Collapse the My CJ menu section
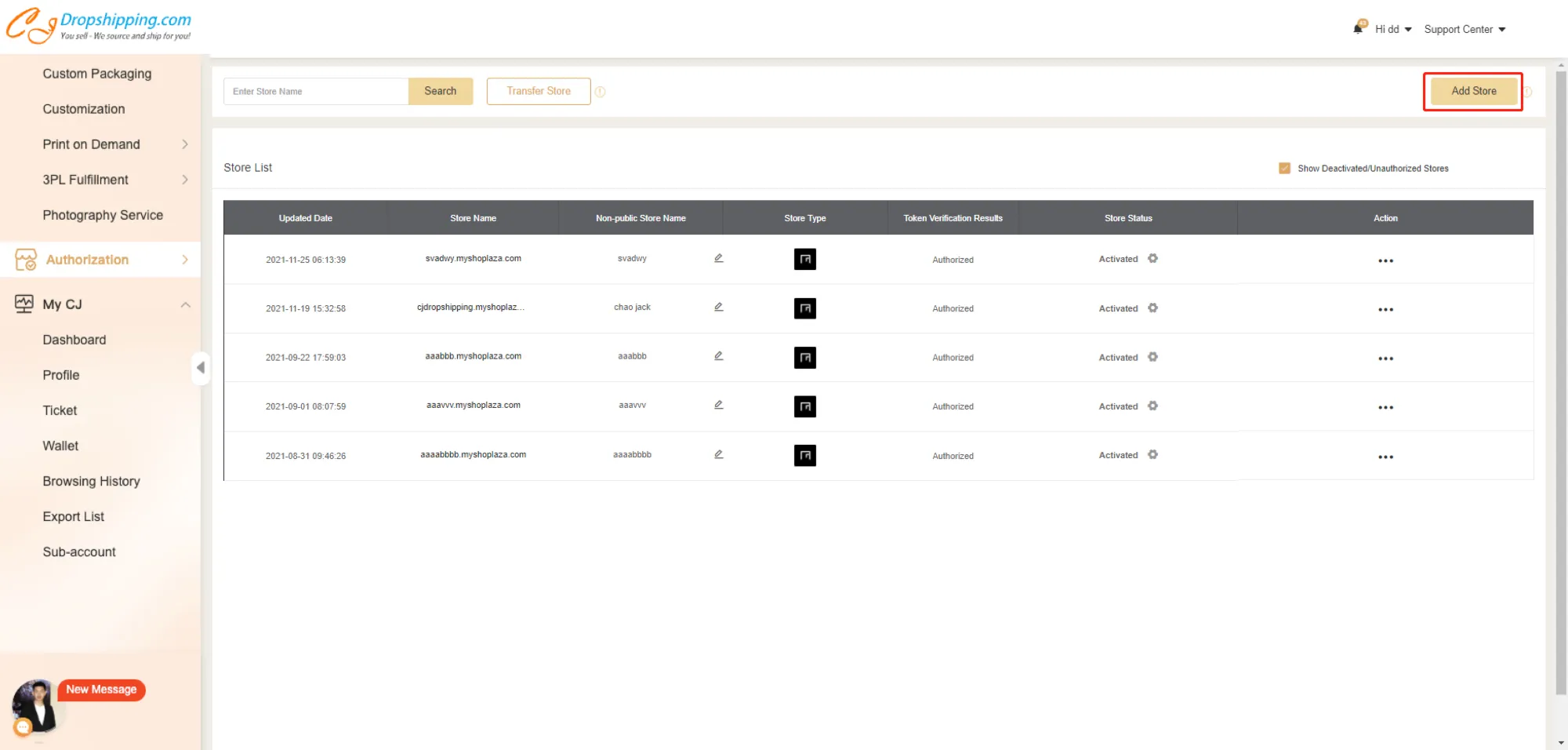Image resolution: width=1568 pixels, height=750 pixels. [x=185, y=304]
